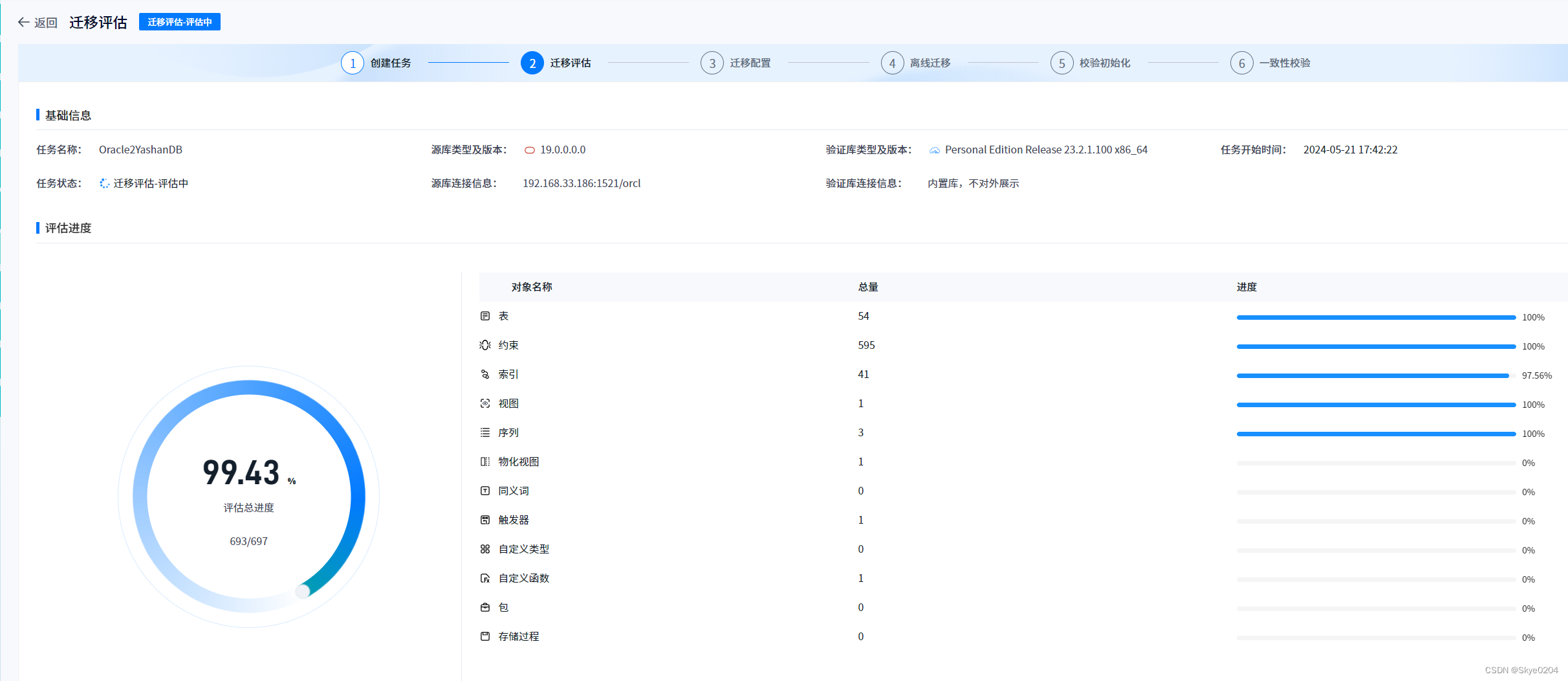This screenshot has height=681, width=1568.
Task: Click the 物化视图 materialized view icon
Action: pyautogui.click(x=485, y=461)
